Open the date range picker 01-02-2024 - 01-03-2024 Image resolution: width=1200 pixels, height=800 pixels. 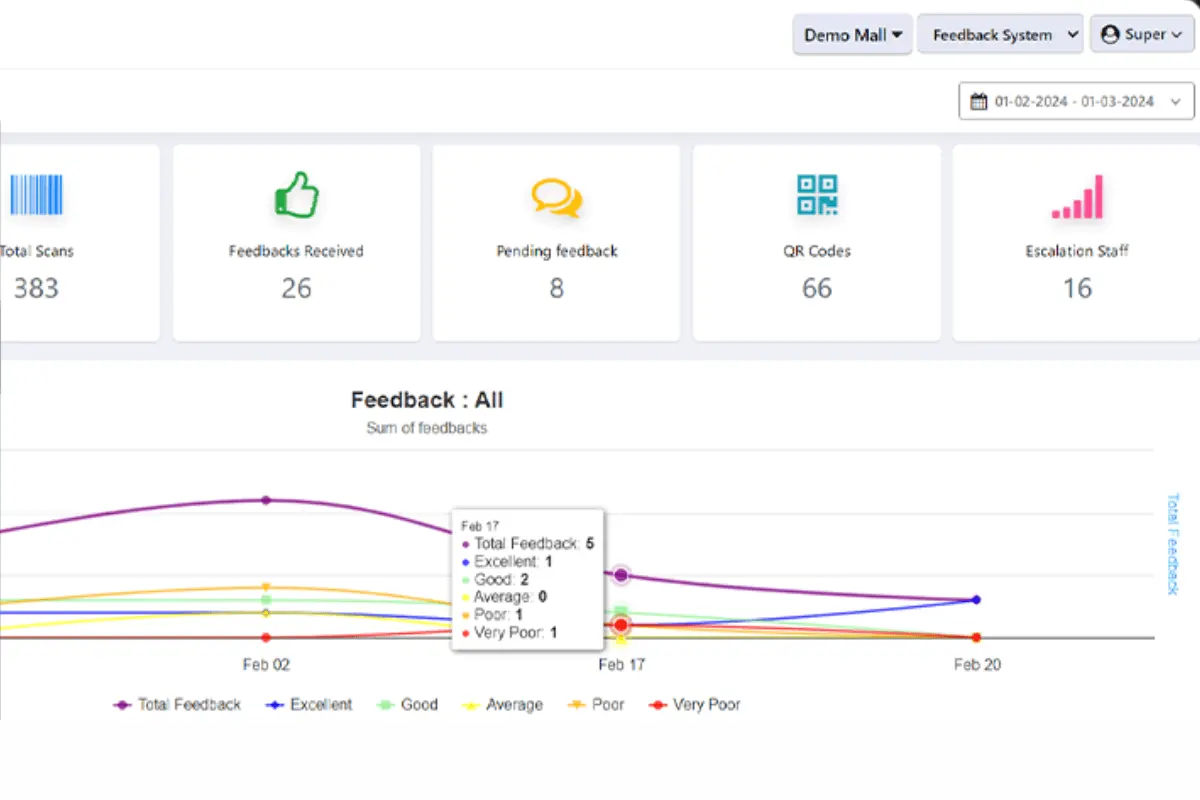[1076, 101]
